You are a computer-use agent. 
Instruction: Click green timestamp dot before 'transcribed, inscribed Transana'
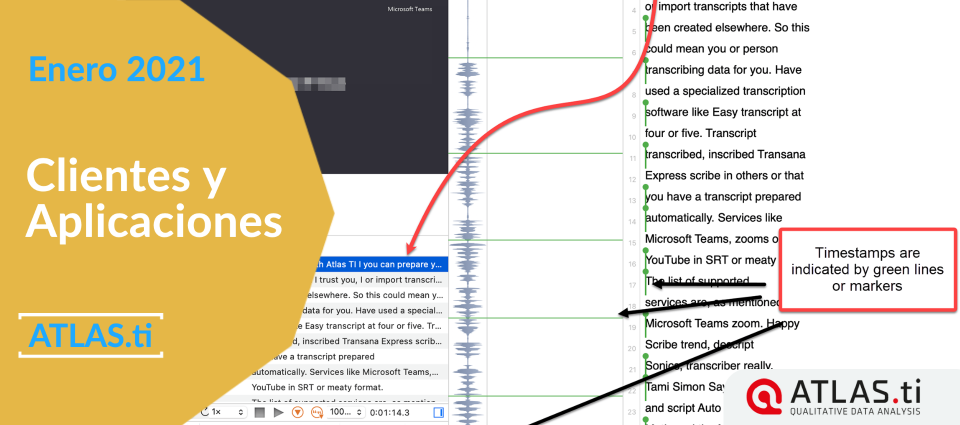(645, 145)
